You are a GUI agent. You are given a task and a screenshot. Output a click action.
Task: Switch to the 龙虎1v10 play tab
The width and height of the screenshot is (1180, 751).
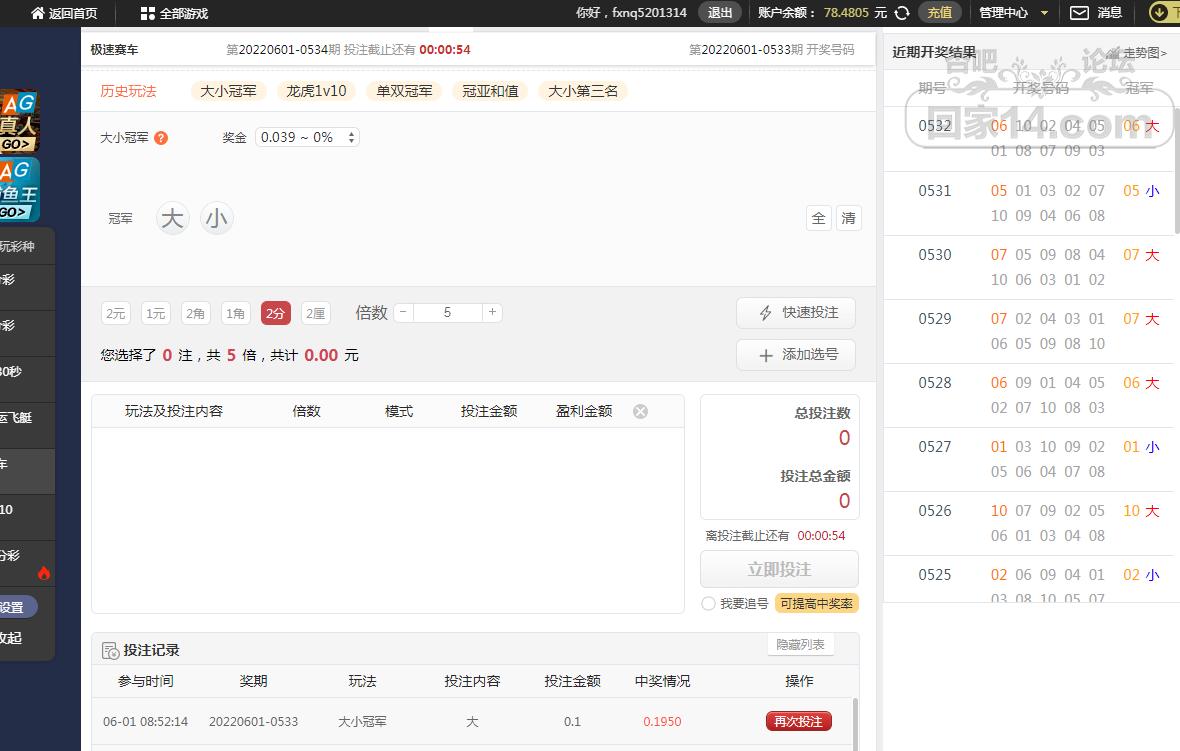(316, 91)
